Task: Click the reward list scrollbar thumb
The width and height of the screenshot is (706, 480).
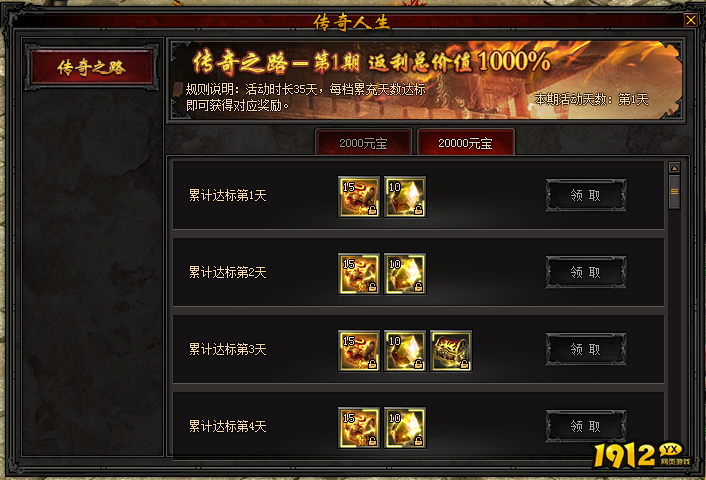Action: click(674, 192)
